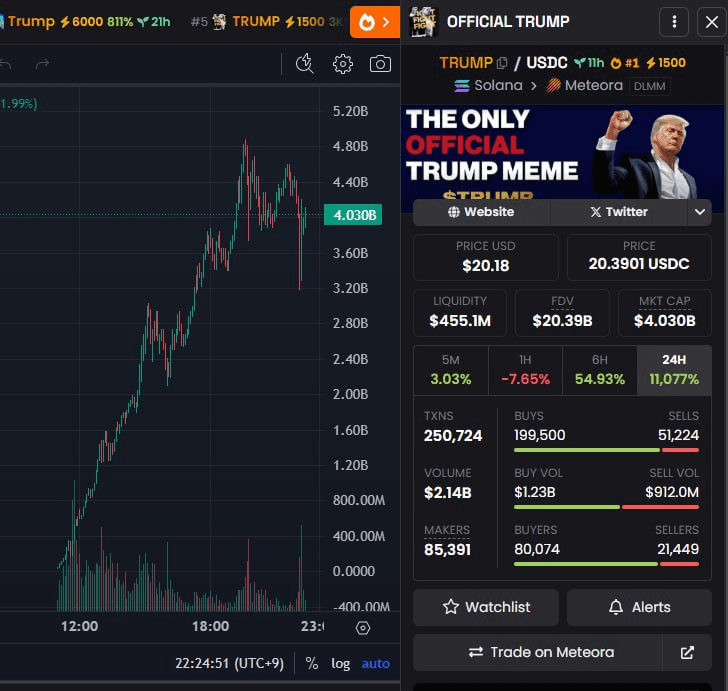Click the chart time zone settings icon

coord(363,628)
